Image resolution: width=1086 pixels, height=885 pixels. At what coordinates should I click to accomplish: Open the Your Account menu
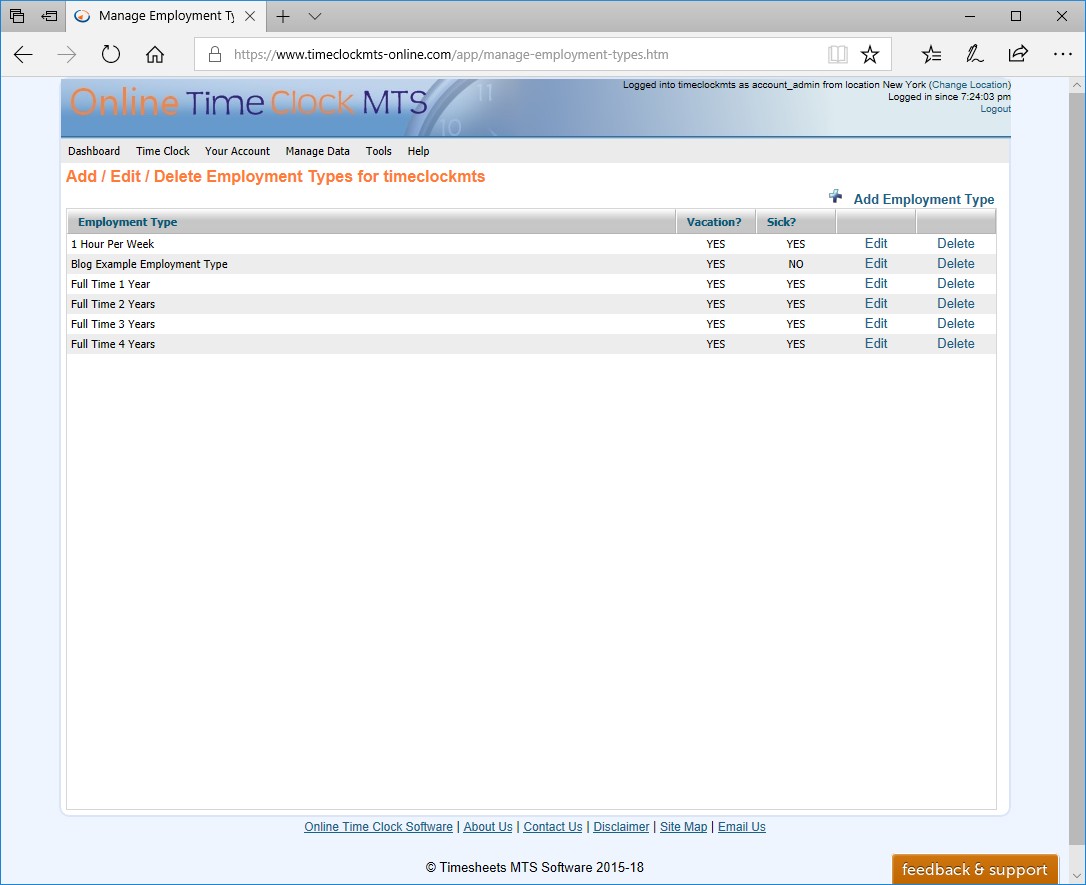click(238, 151)
